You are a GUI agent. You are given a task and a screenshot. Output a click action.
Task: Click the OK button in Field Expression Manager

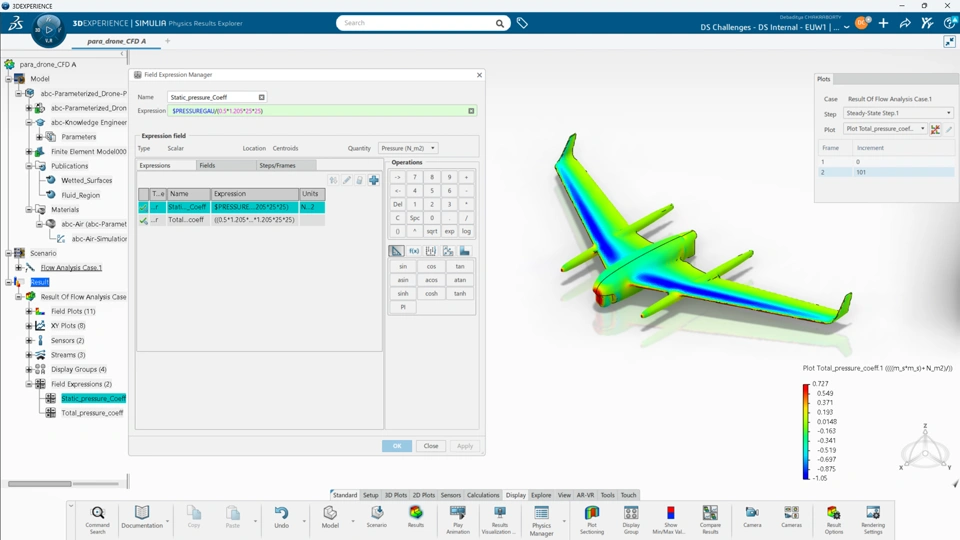pos(396,446)
